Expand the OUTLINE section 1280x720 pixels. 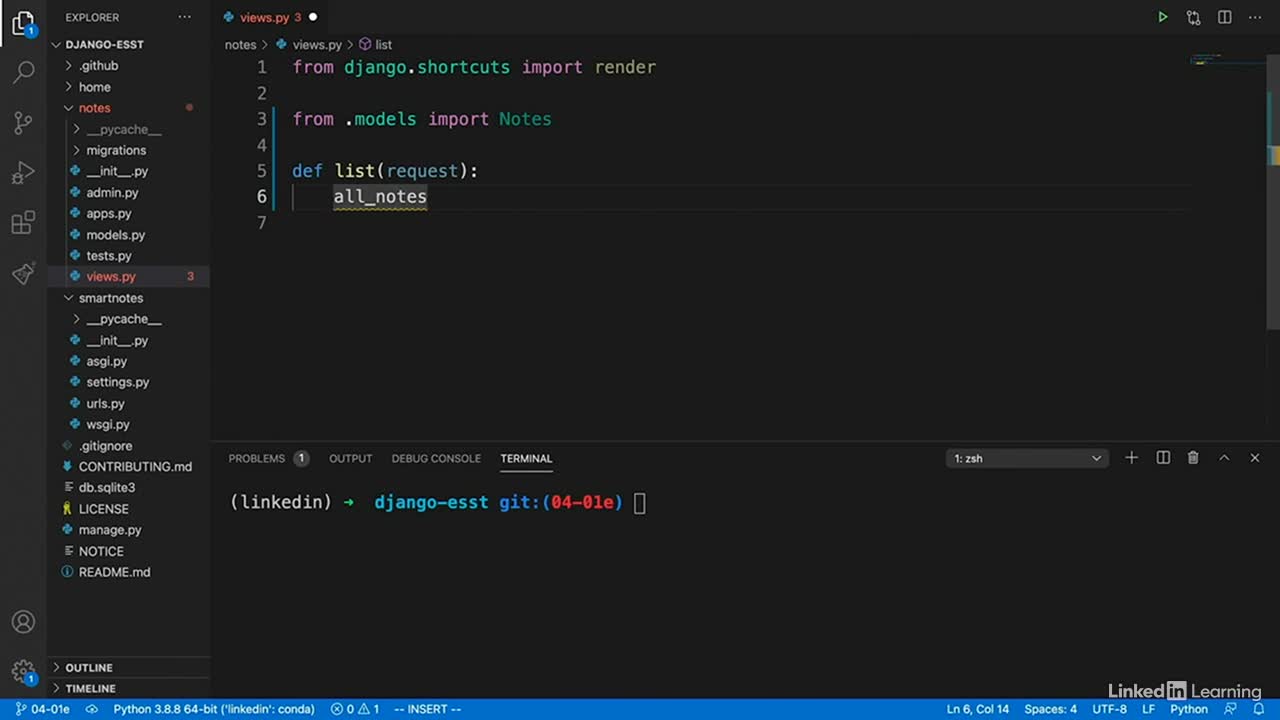88,667
